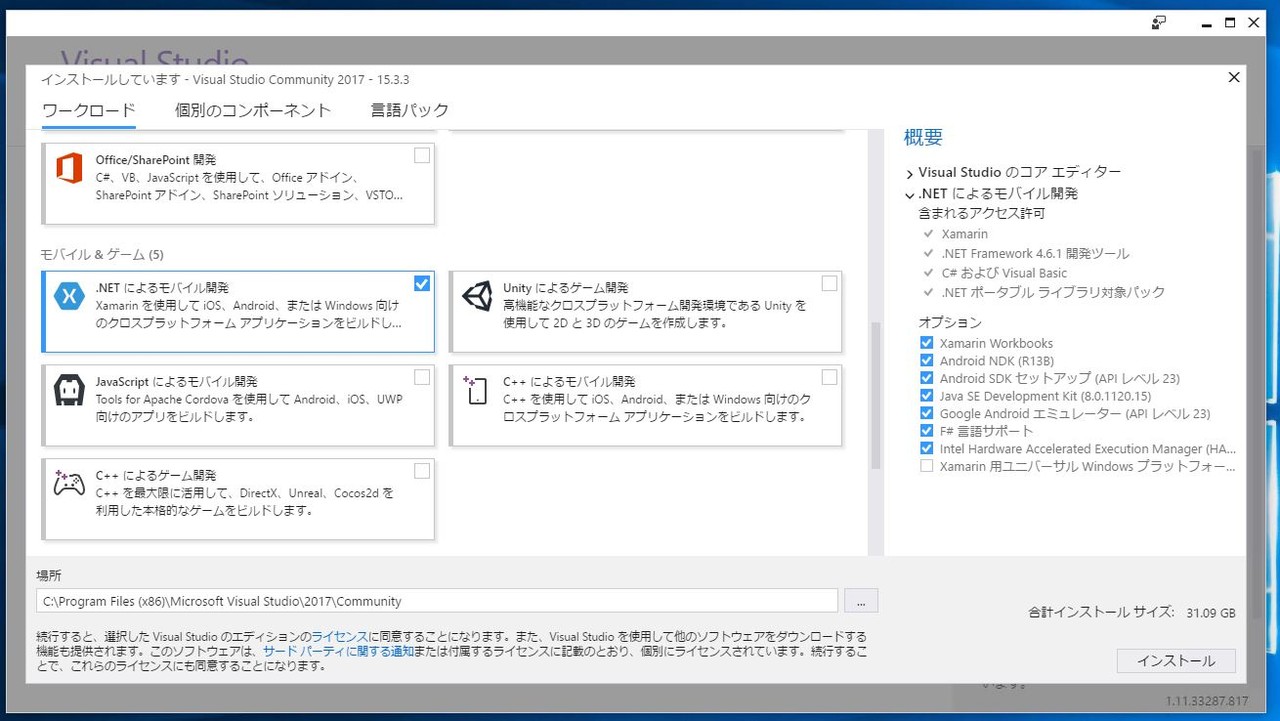Open the 個別のコンポーネント tab
Image resolution: width=1280 pixels, height=721 pixels.
click(x=253, y=110)
